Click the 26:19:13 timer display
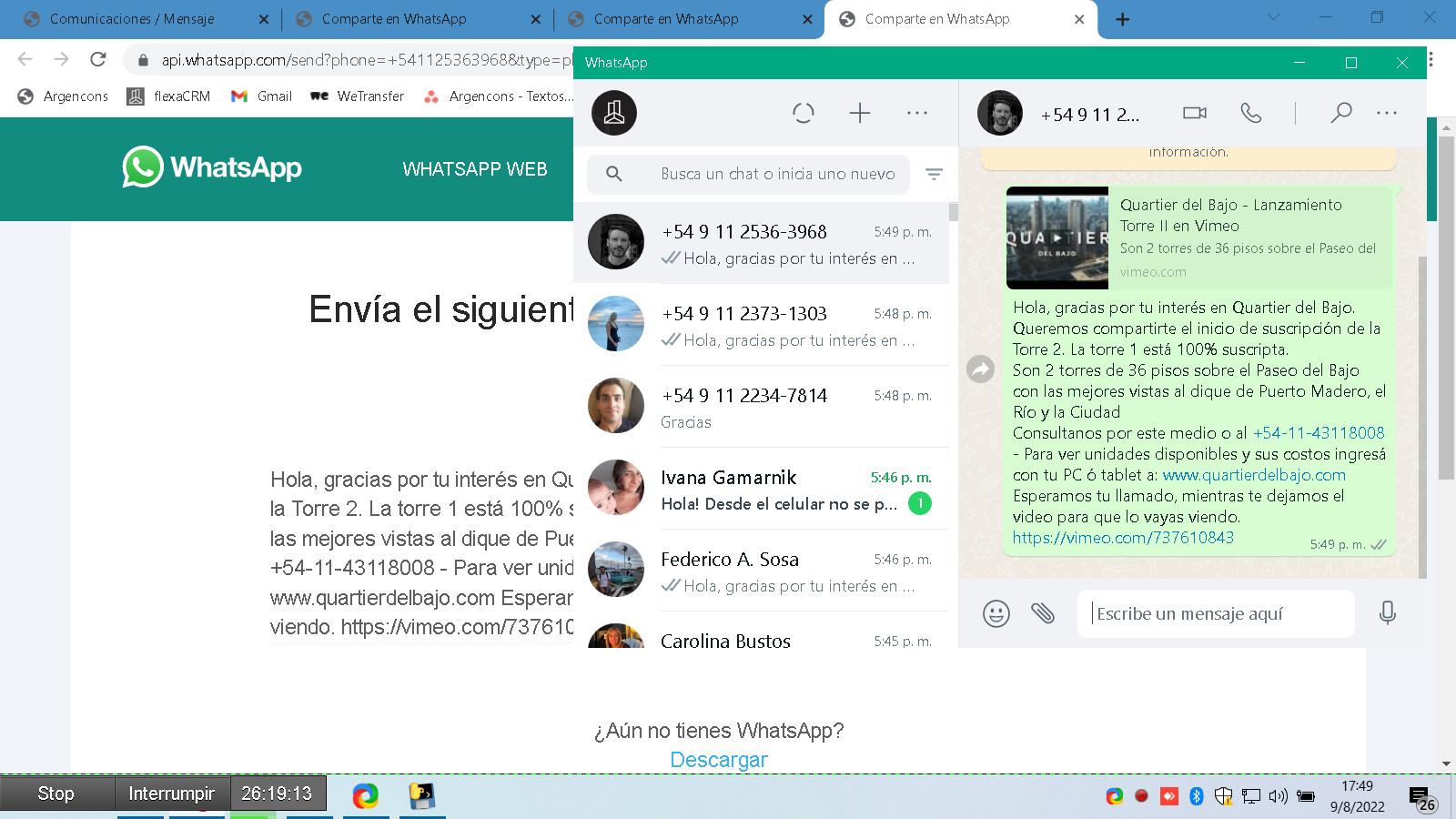 [277, 794]
